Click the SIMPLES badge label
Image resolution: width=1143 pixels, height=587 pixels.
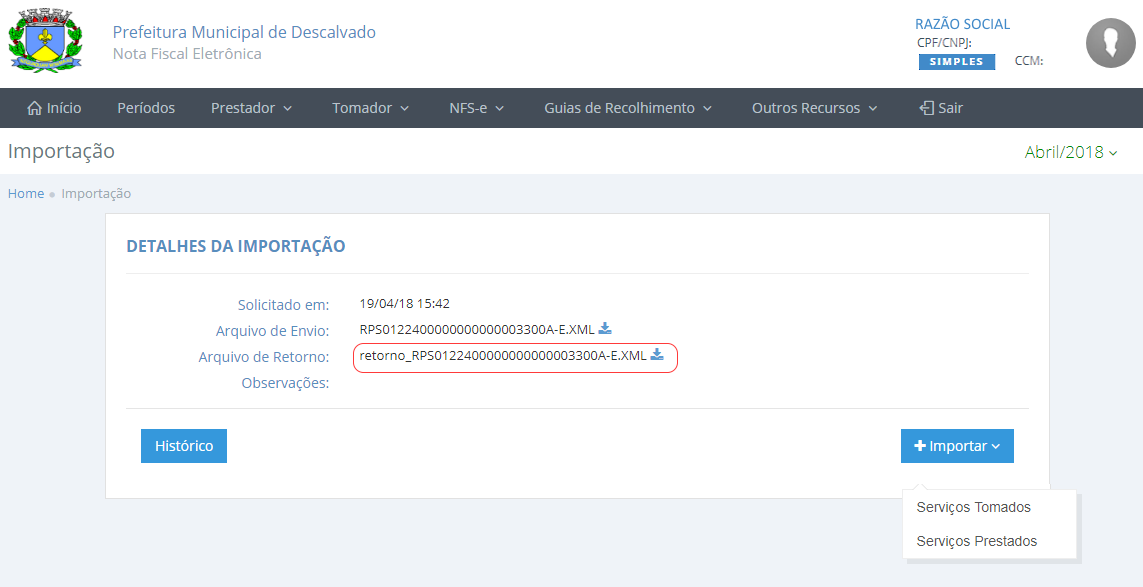click(x=957, y=62)
